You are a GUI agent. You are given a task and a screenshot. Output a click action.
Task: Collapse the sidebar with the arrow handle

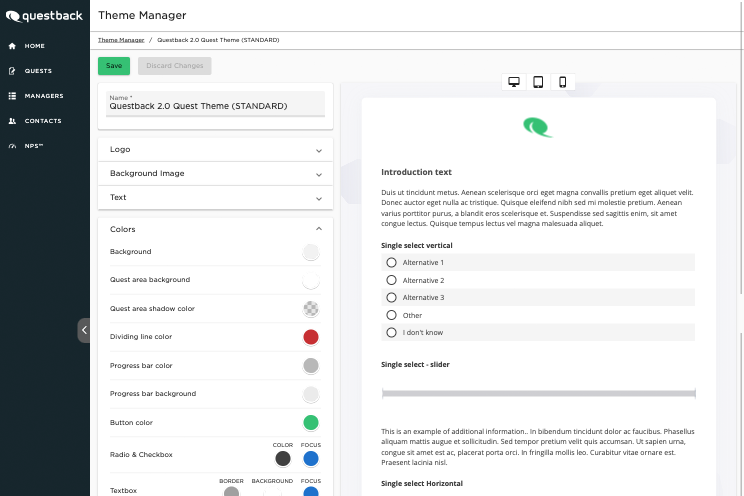pyautogui.click(x=84, y=330)
